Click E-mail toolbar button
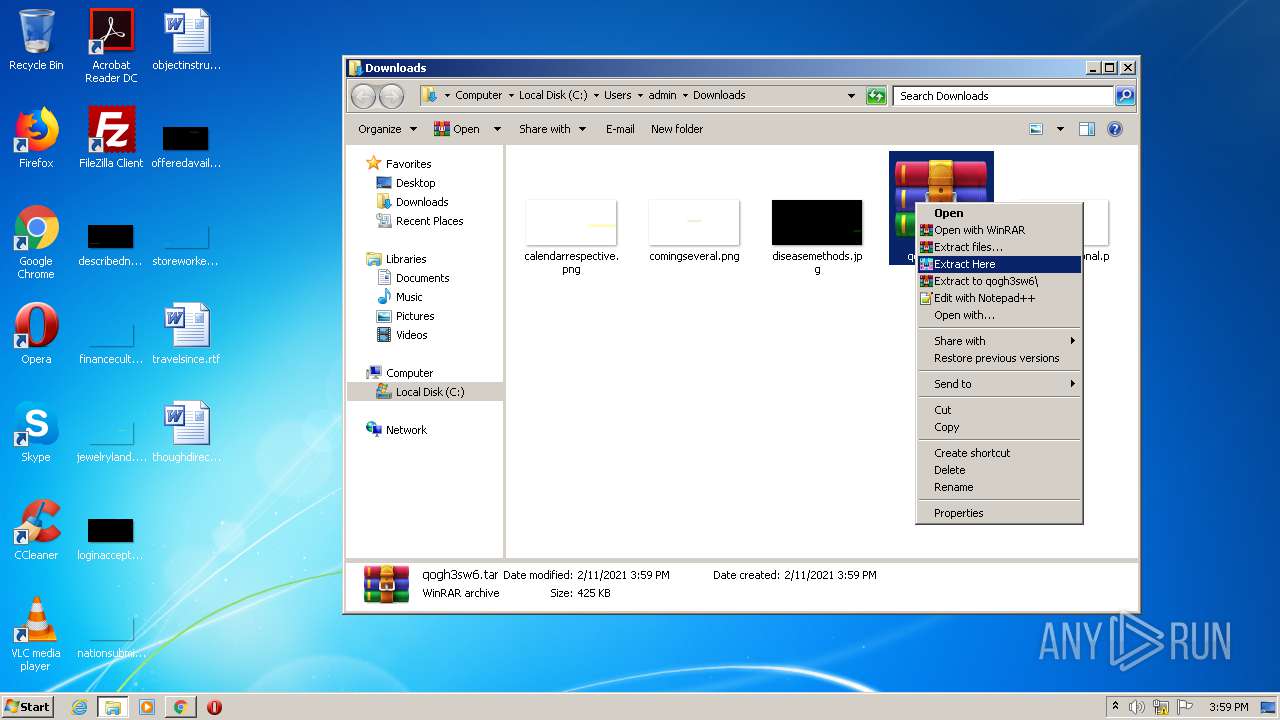This screenshot has height=720, width=1280. (x=620, y=129)
